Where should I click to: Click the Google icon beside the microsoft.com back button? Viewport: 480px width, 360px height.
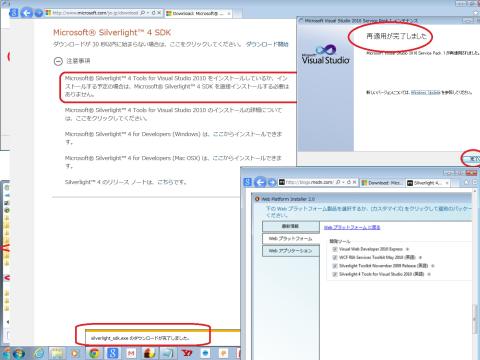pos(14,13)
